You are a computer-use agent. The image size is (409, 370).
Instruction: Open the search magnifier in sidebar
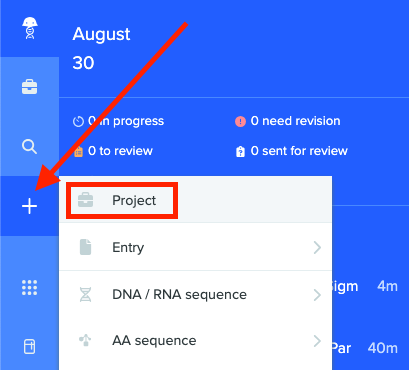click(x=30, y=147)
